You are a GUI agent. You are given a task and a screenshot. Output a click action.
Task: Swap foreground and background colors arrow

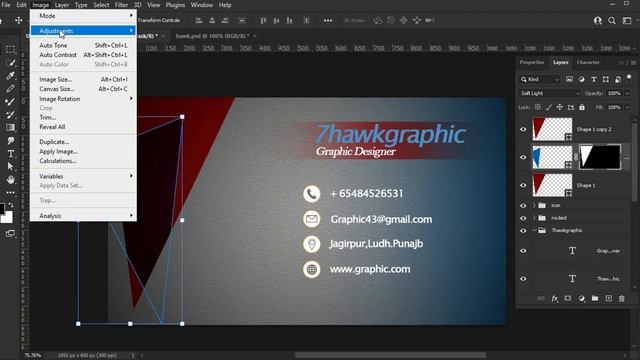(11, 204)
